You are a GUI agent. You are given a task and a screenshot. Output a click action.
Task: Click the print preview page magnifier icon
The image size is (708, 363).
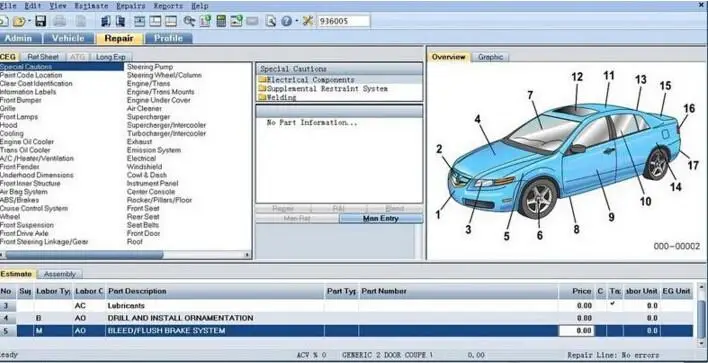point(270,21)
